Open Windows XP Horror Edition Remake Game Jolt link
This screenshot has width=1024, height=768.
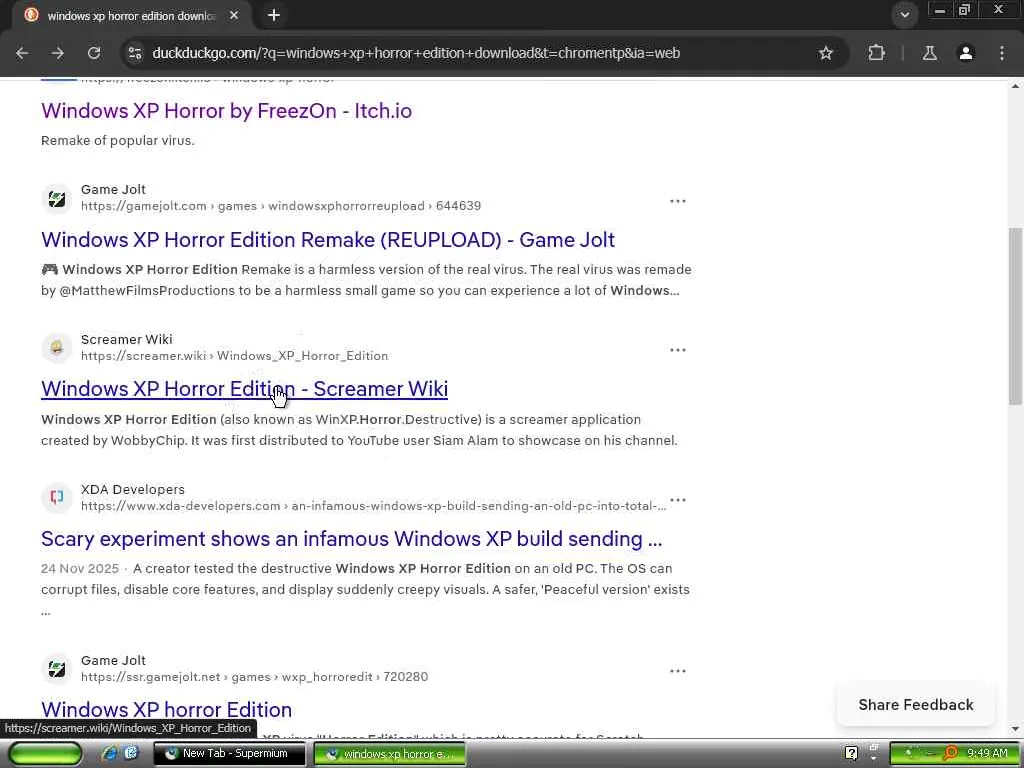[328, 240]
